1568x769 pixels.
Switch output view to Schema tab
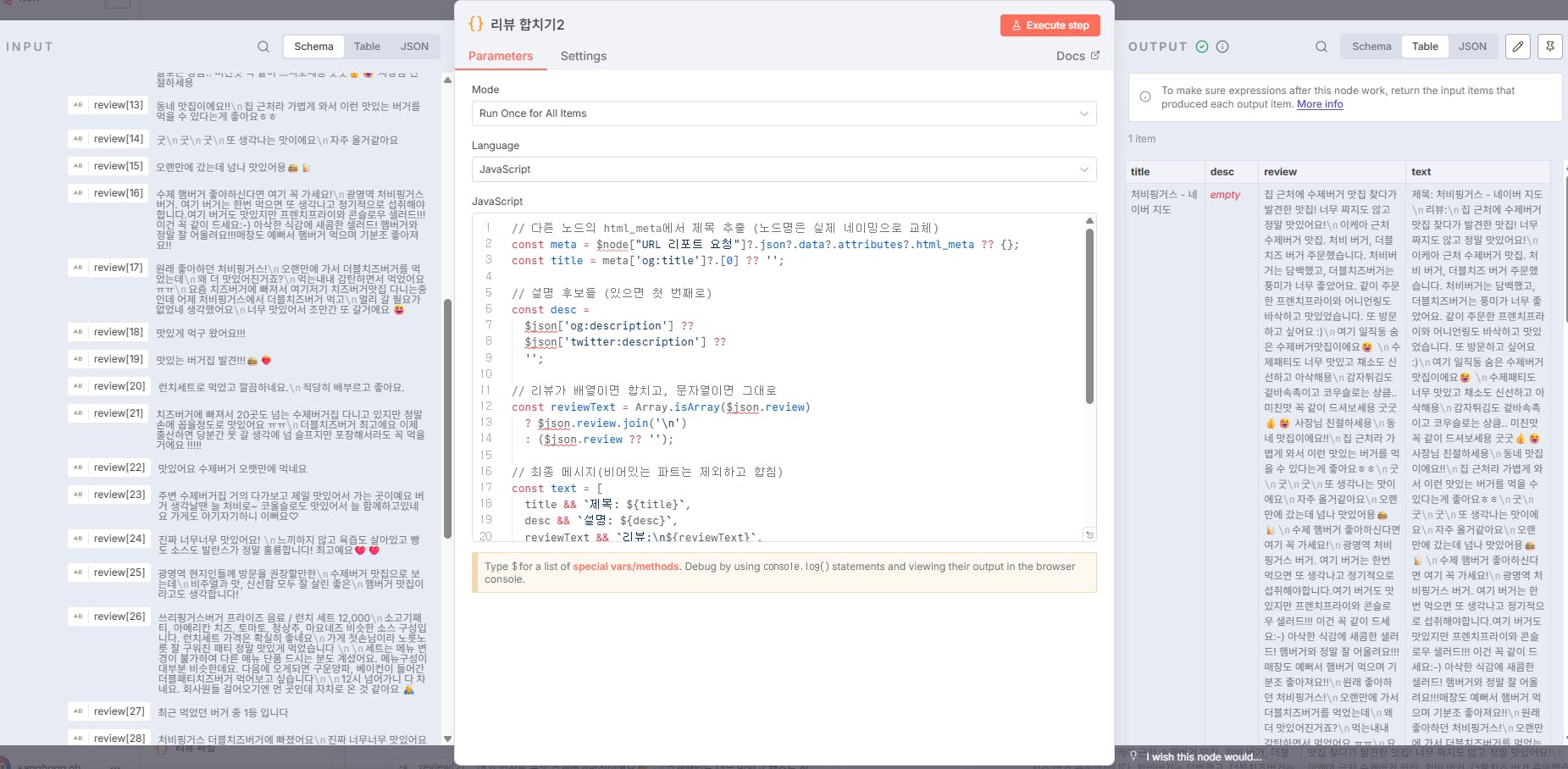(1371, 47)
